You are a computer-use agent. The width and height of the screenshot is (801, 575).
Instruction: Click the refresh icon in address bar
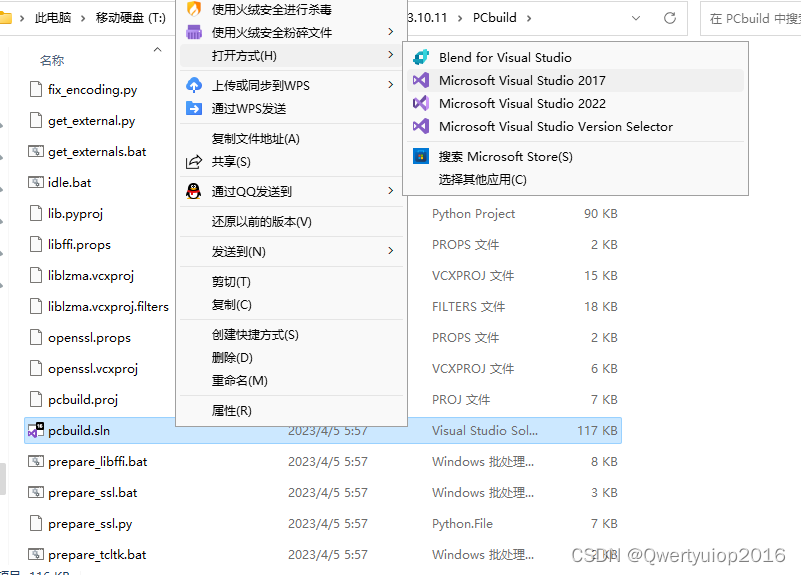(x=670, y=18)
